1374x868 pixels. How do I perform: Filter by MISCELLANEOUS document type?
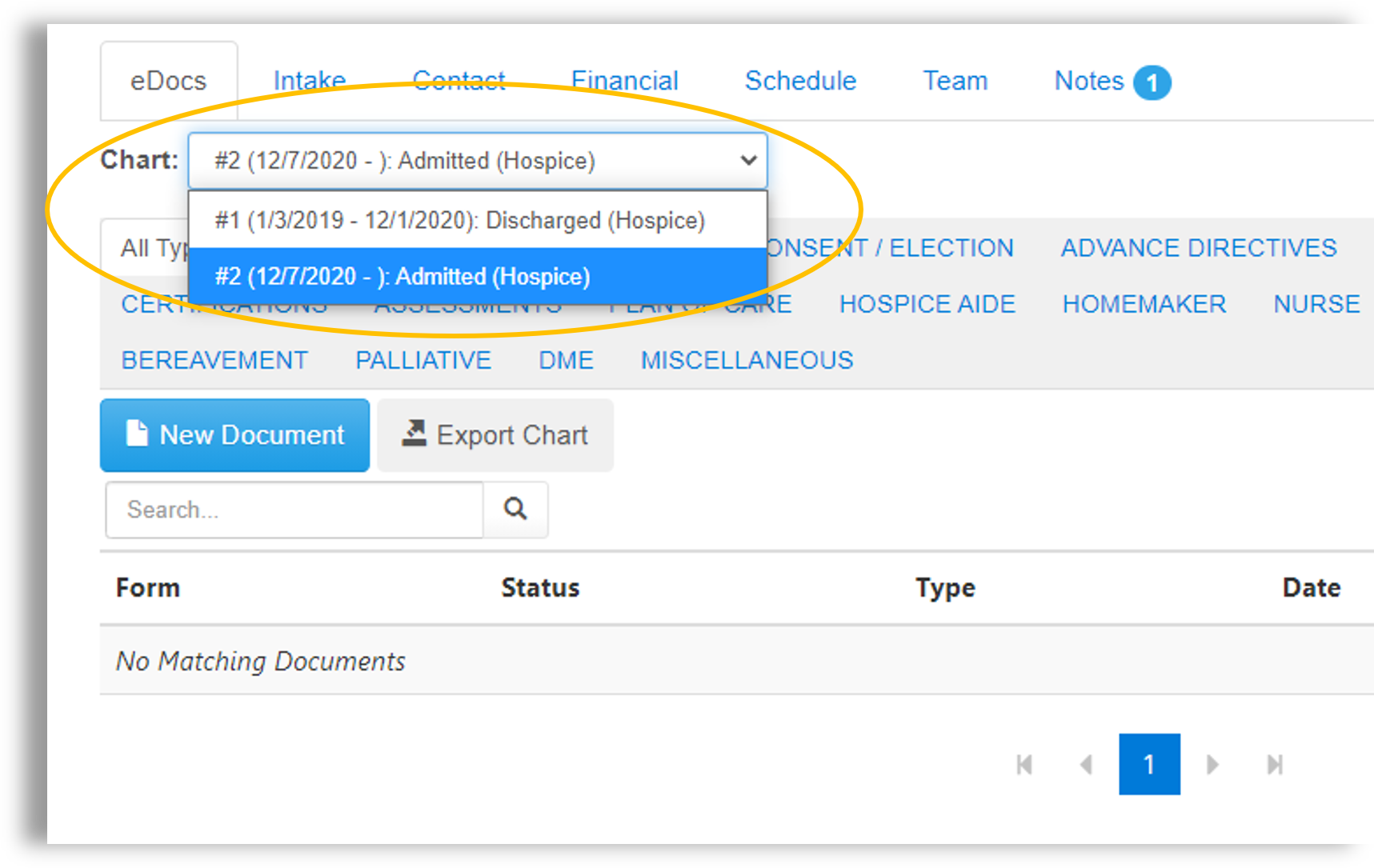(x=747, y=360)
